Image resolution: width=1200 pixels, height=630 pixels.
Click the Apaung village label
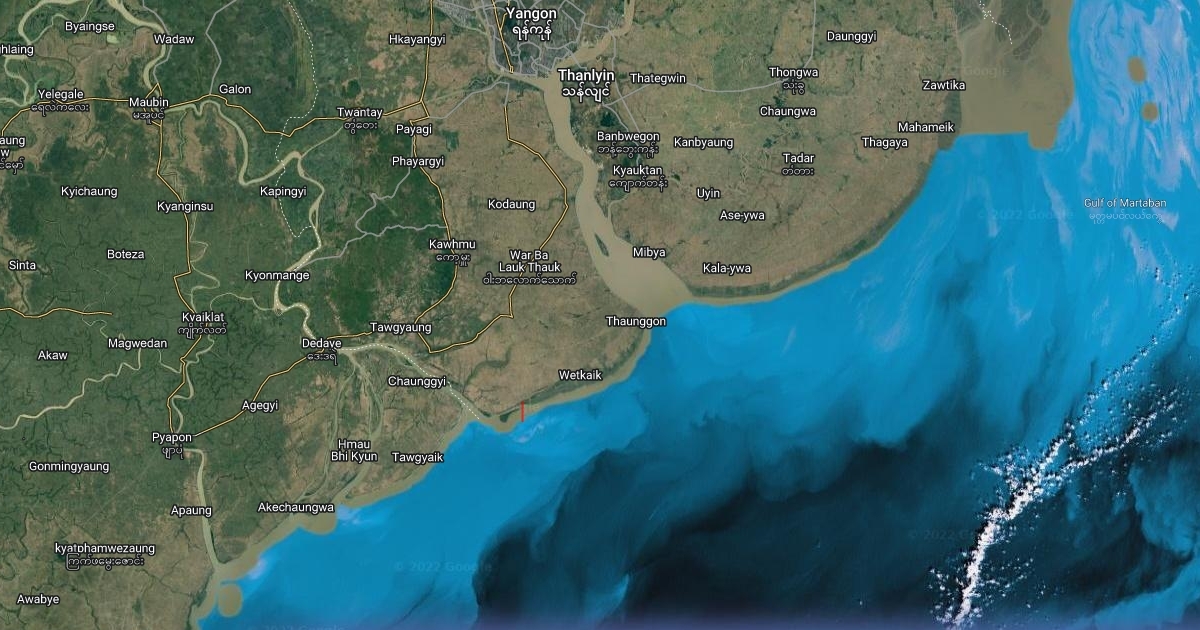(x=191, y=510)
